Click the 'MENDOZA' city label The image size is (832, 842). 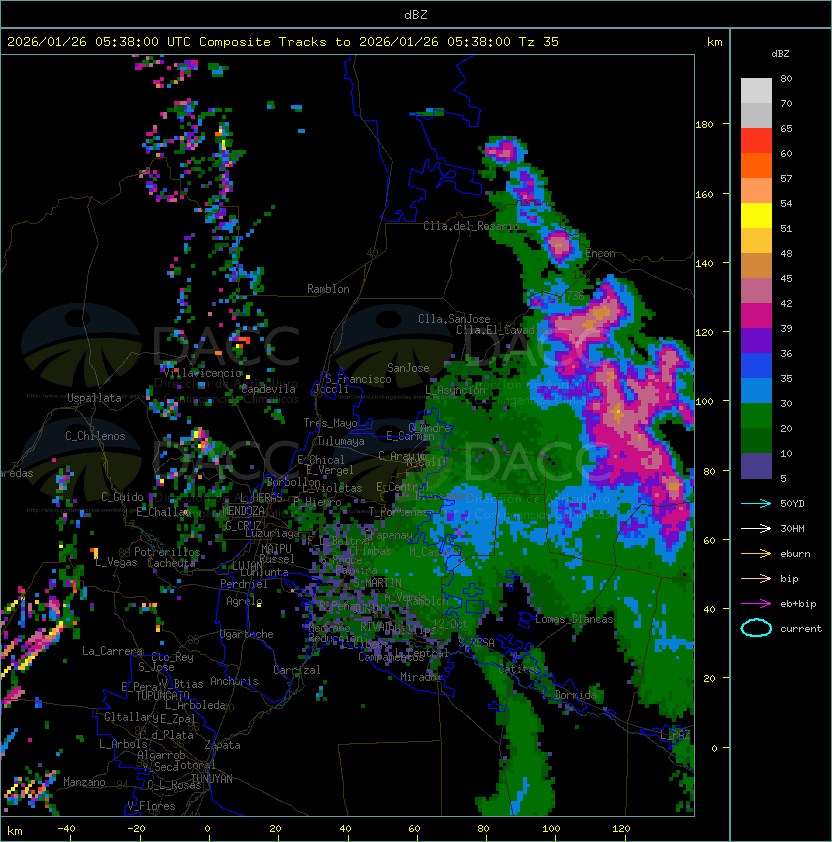point(243,510)
